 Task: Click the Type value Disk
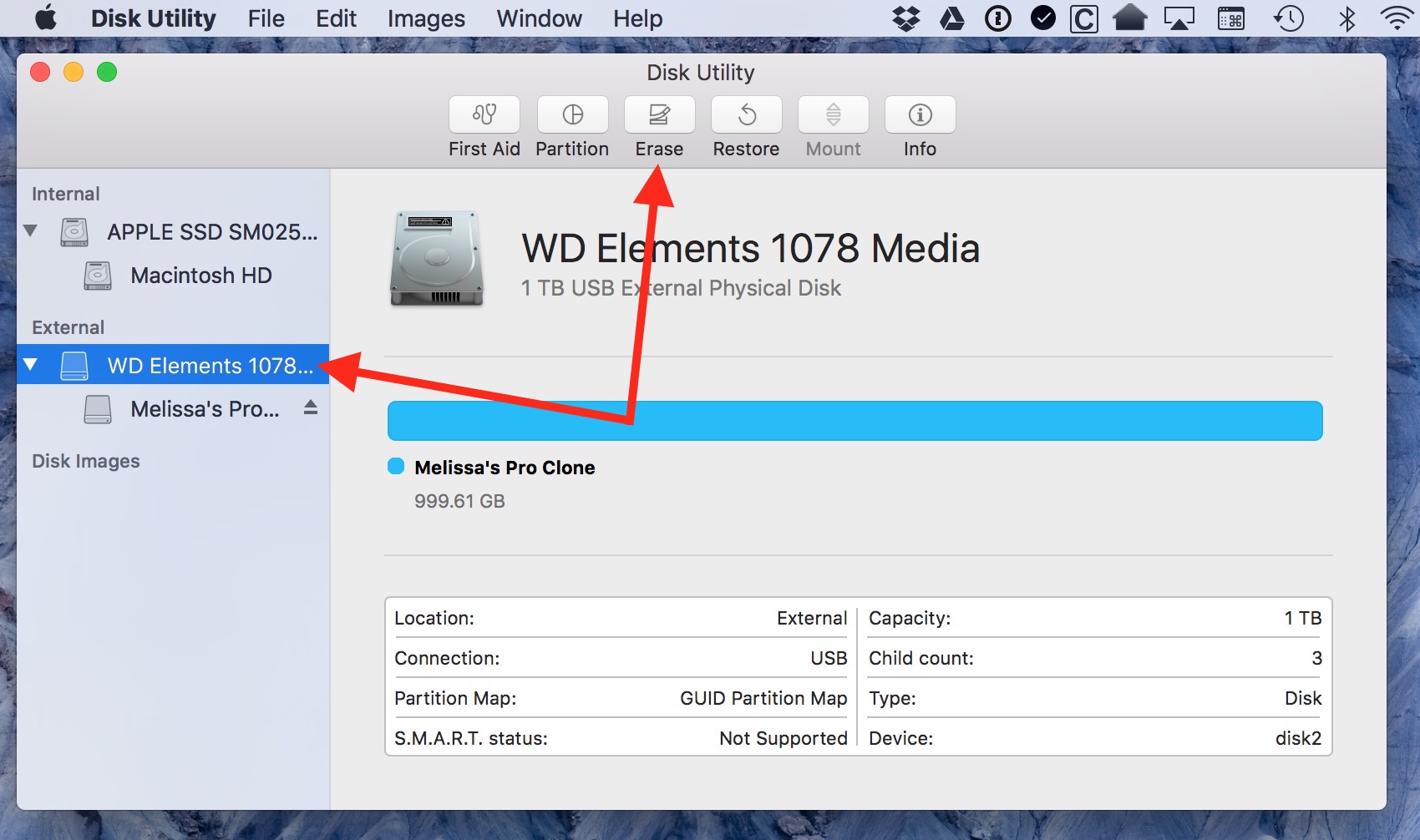[1303, 698]
